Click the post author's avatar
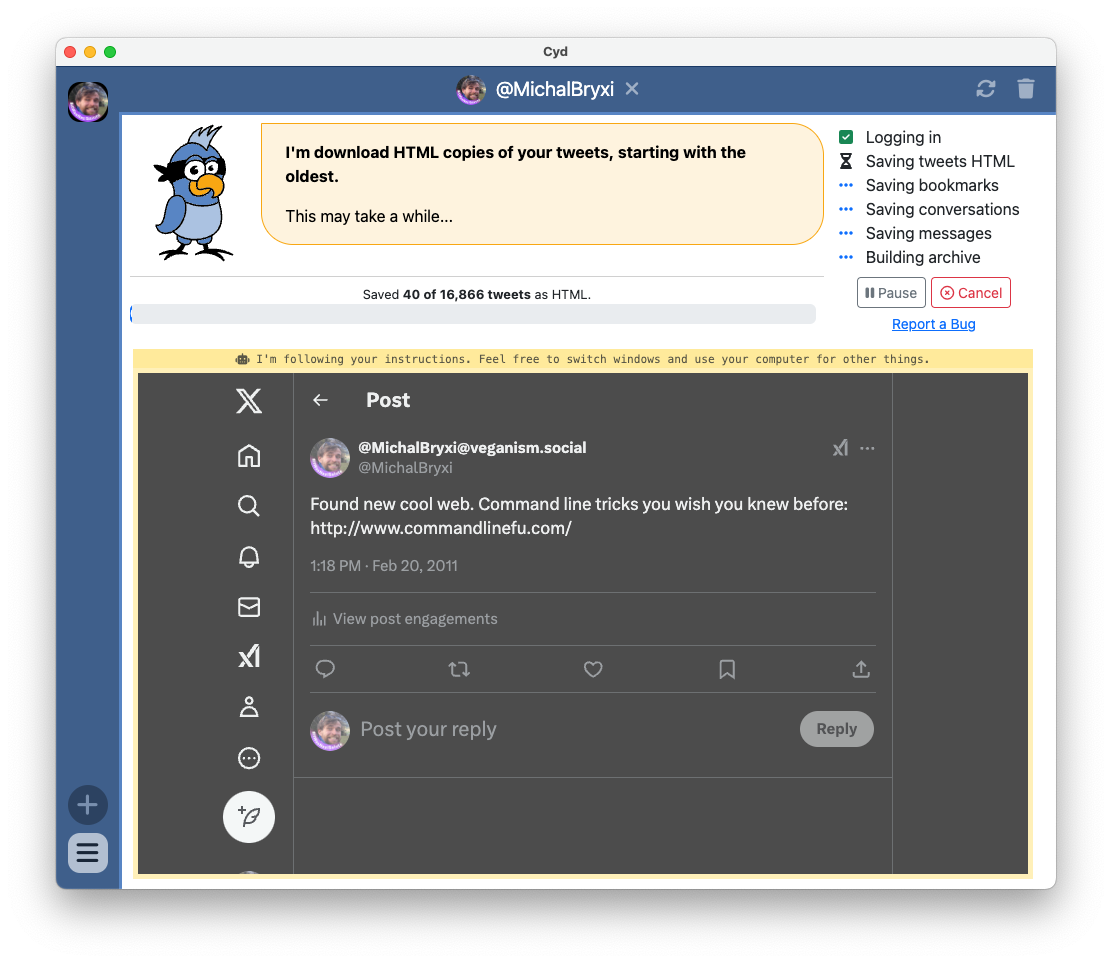 330,457
